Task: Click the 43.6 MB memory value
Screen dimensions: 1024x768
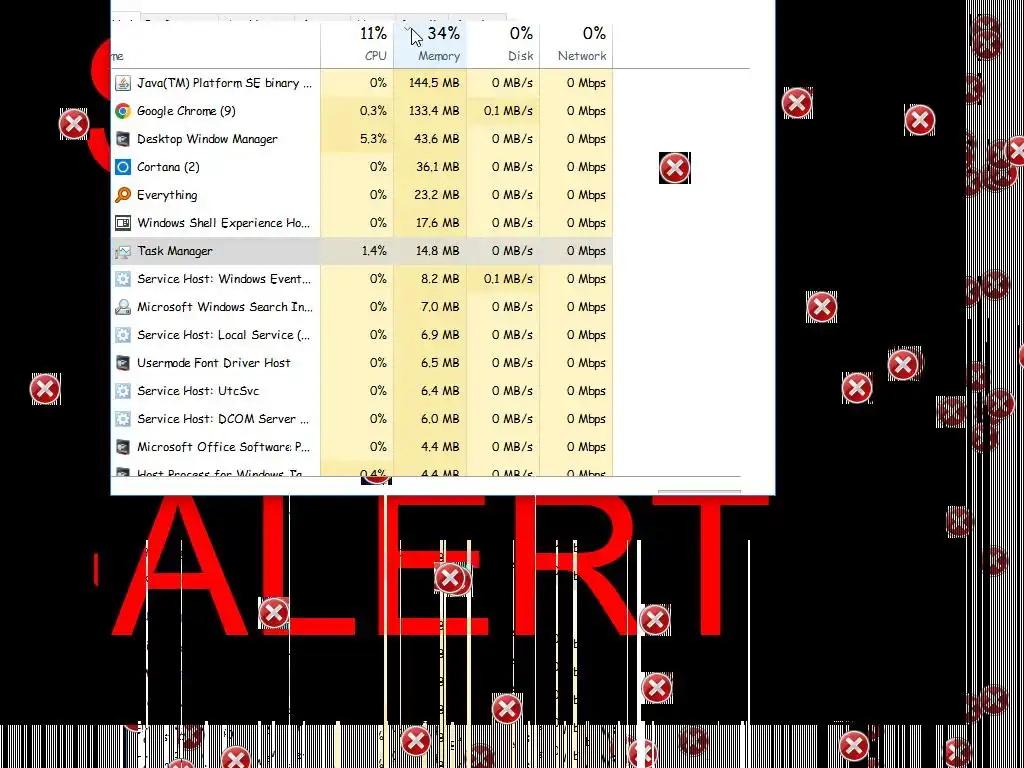Action: click(x=438, y=139)
